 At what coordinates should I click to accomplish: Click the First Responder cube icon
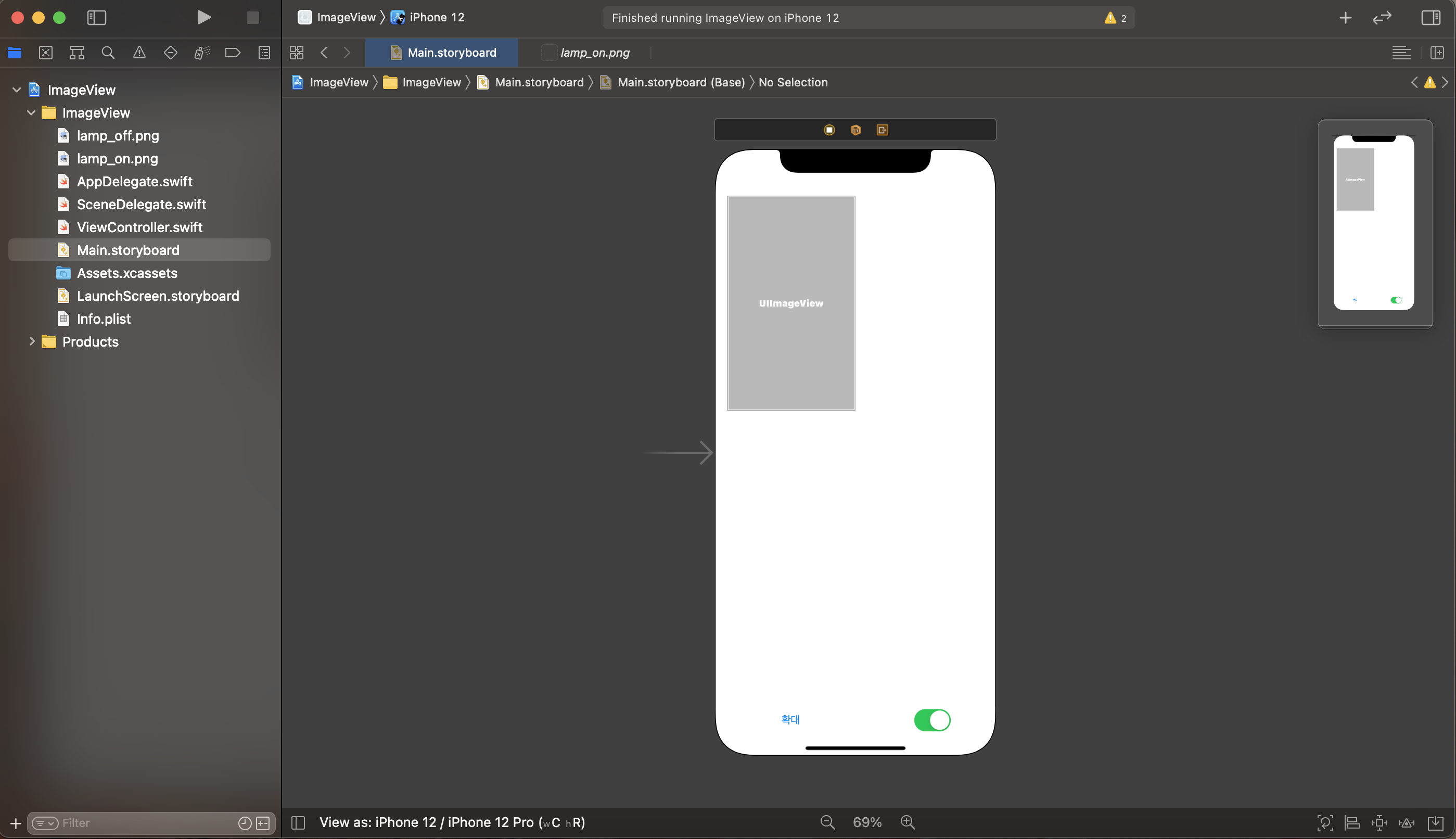(x=855, y=130)
